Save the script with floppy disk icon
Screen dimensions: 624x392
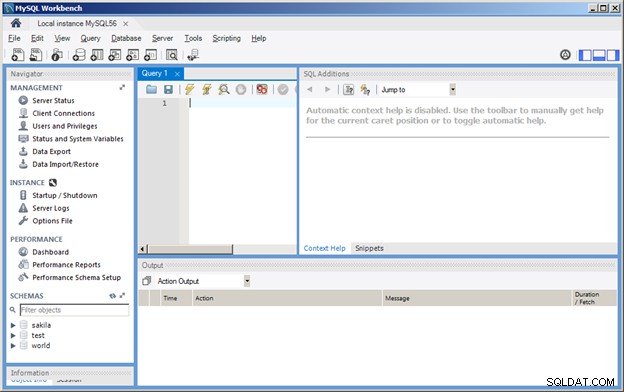(x=168, y=90)
